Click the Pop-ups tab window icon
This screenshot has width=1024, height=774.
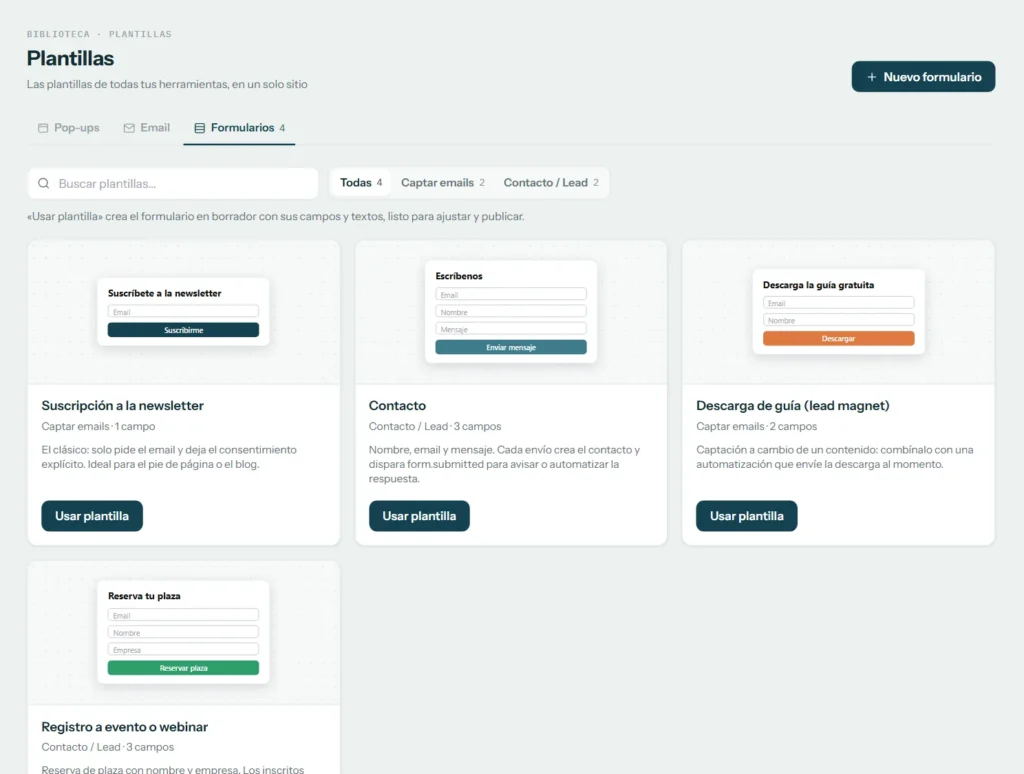(x=43, y=128)
